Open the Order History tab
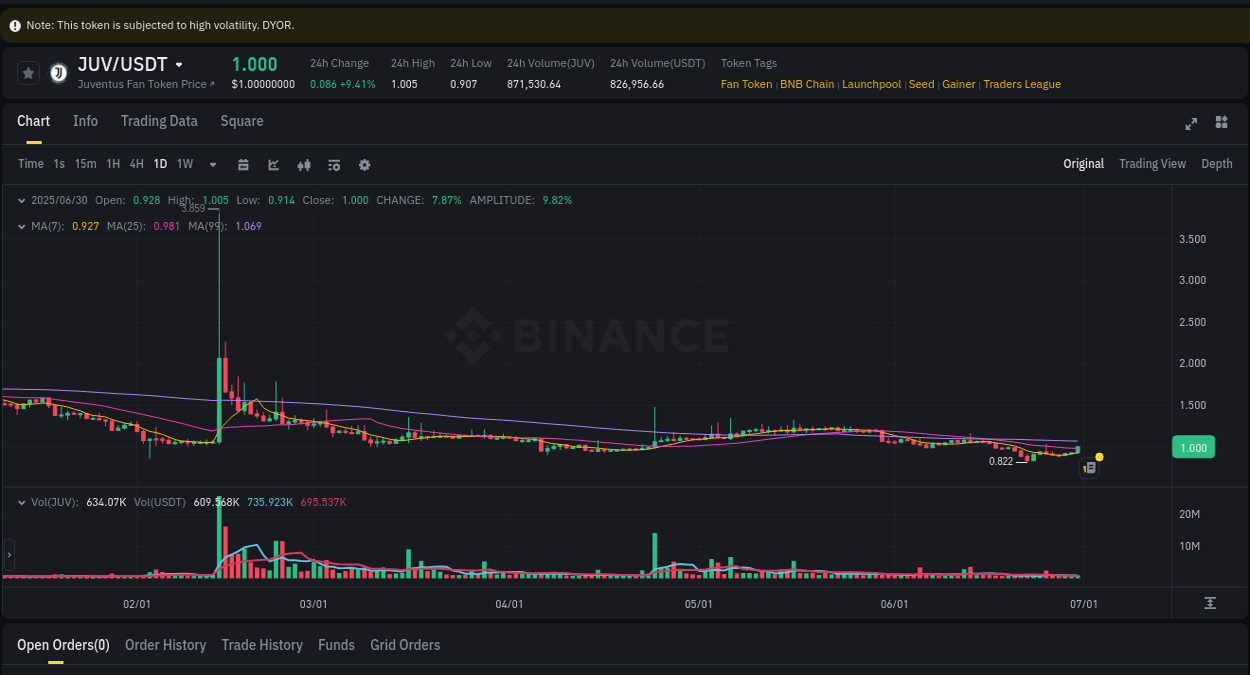This screenshot has width=1250, height=675. 165,645
